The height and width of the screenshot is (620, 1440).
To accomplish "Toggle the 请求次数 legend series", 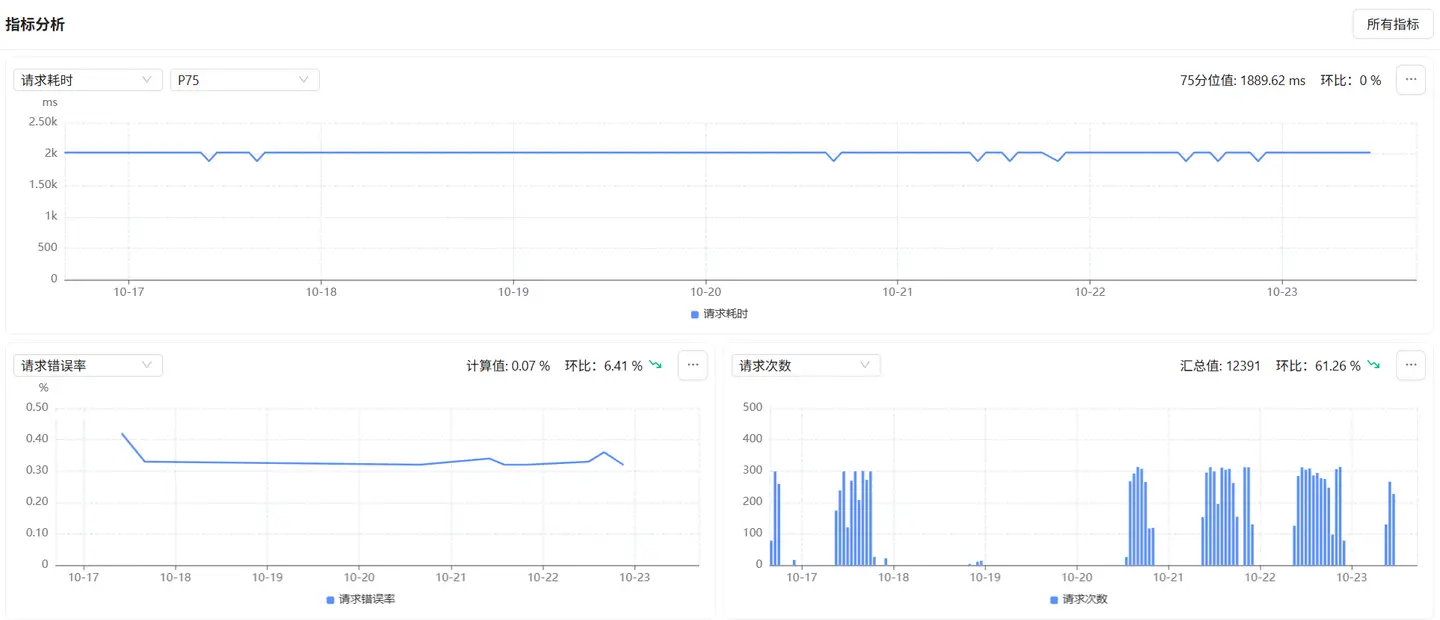I will (1079, 600).
